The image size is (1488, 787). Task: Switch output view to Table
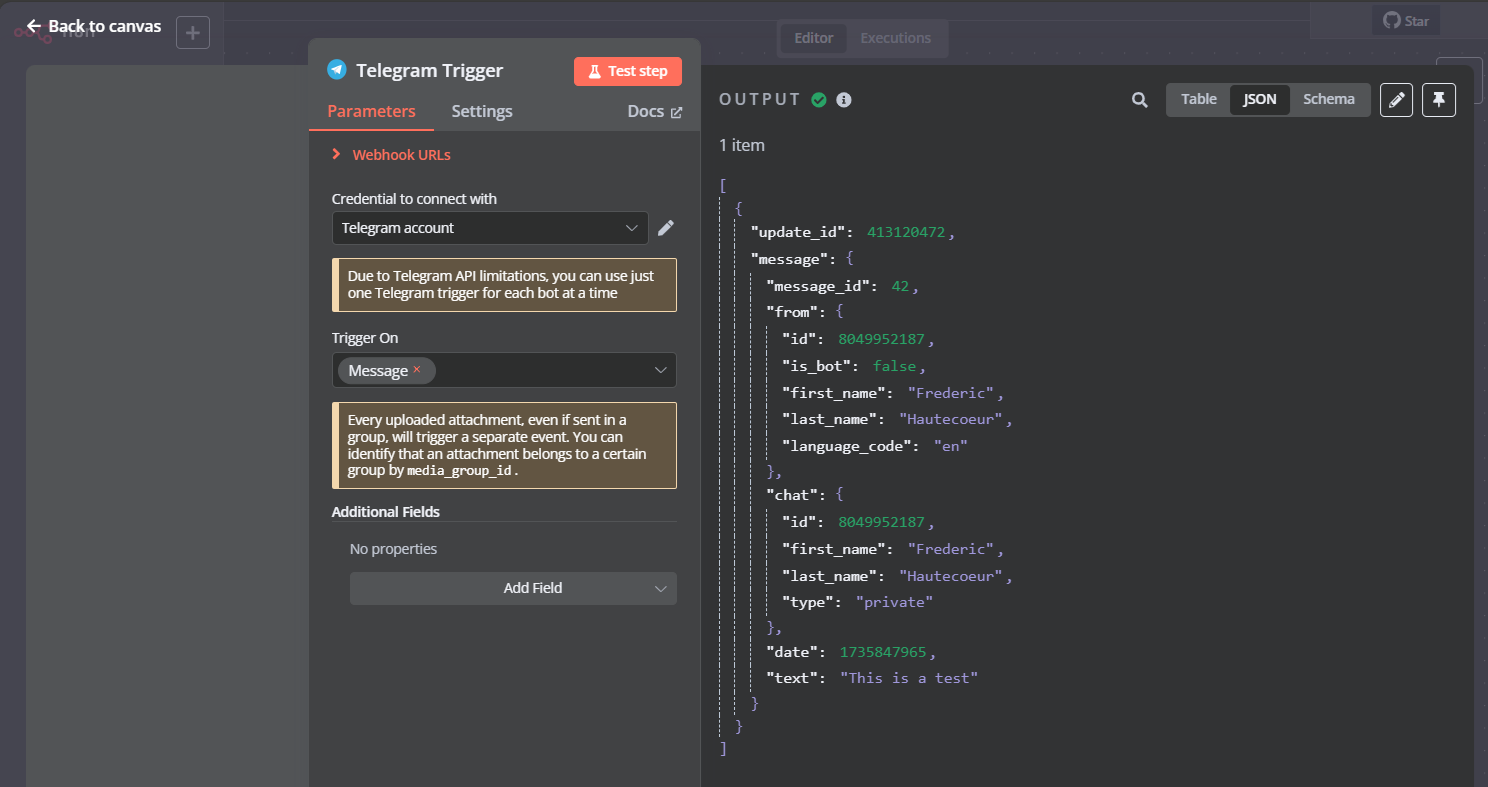[x=1199, y=99]
